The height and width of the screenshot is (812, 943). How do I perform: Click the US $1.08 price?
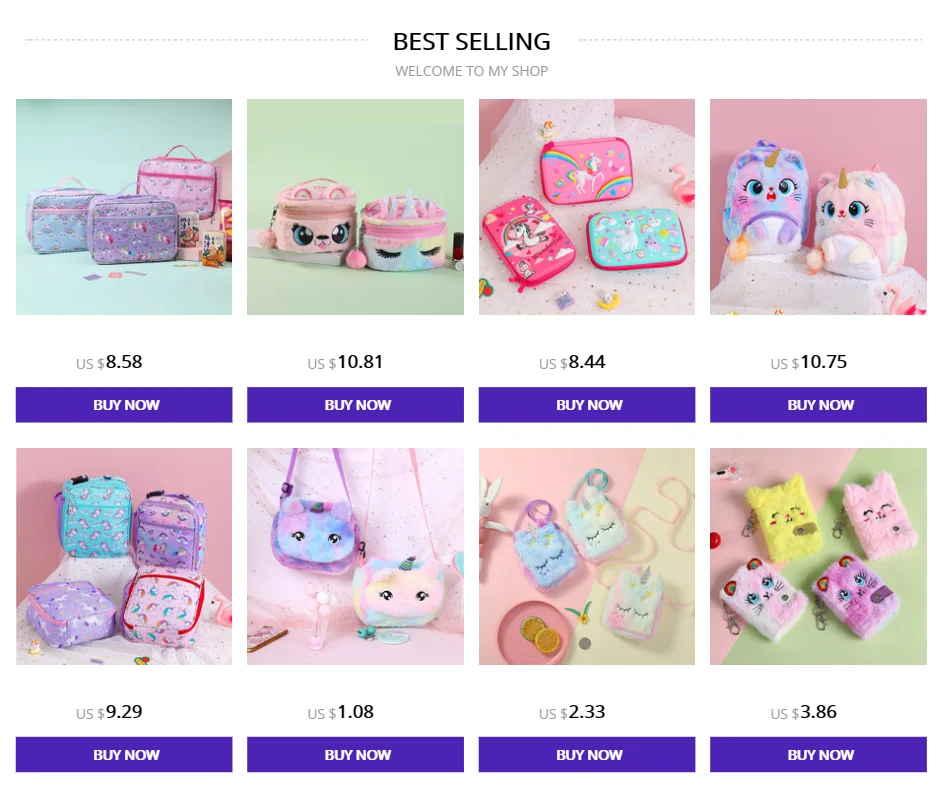[x=340, y=712]
